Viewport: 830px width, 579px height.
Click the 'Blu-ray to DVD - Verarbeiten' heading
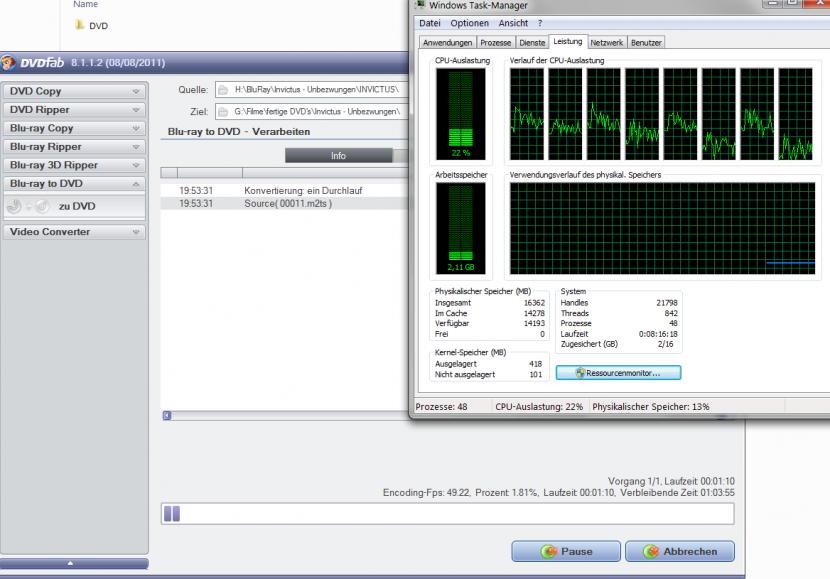coord(239,132)
